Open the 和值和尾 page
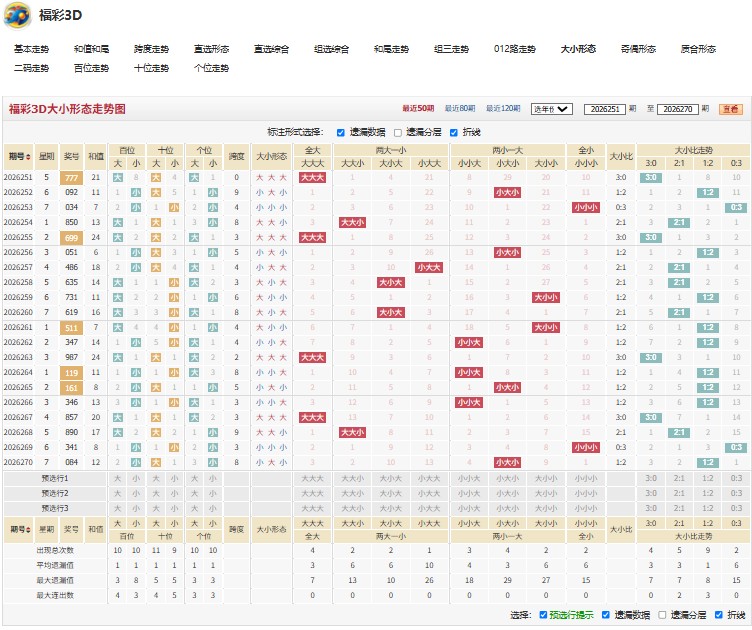The width and height of the screenshot is (752, 630). coord(91,49)
